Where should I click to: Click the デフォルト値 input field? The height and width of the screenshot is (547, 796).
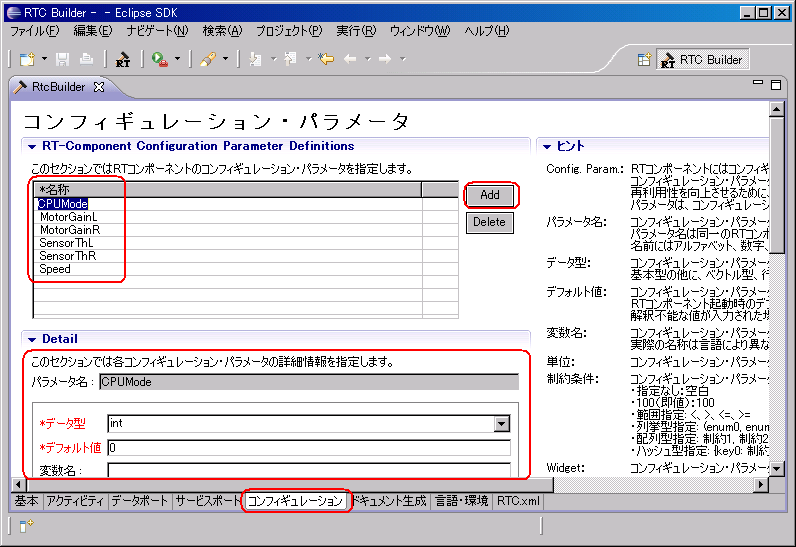pos(309,448)
